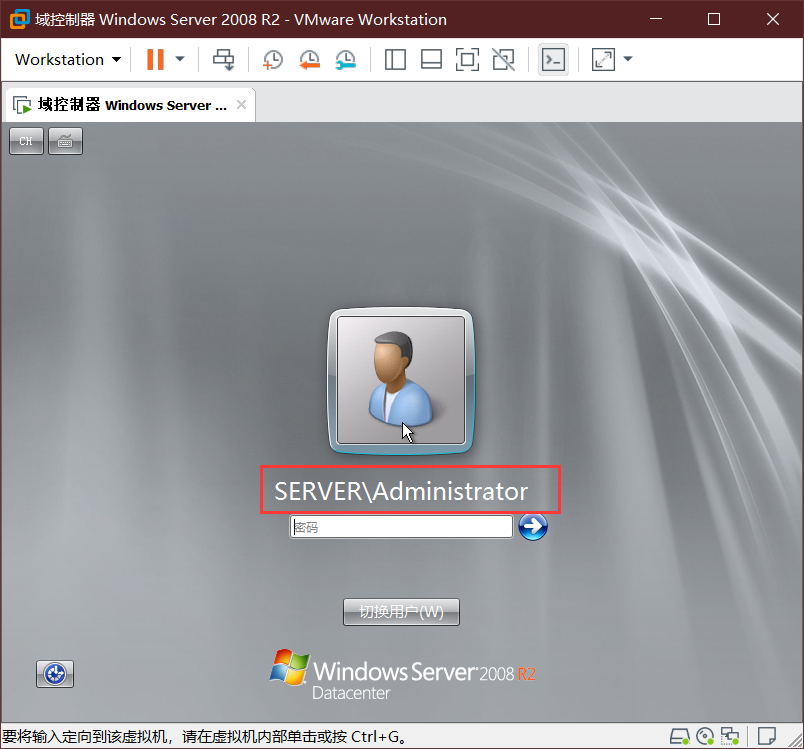
Task: Open the on-screen keyboard button
Action: click(65, 141)
